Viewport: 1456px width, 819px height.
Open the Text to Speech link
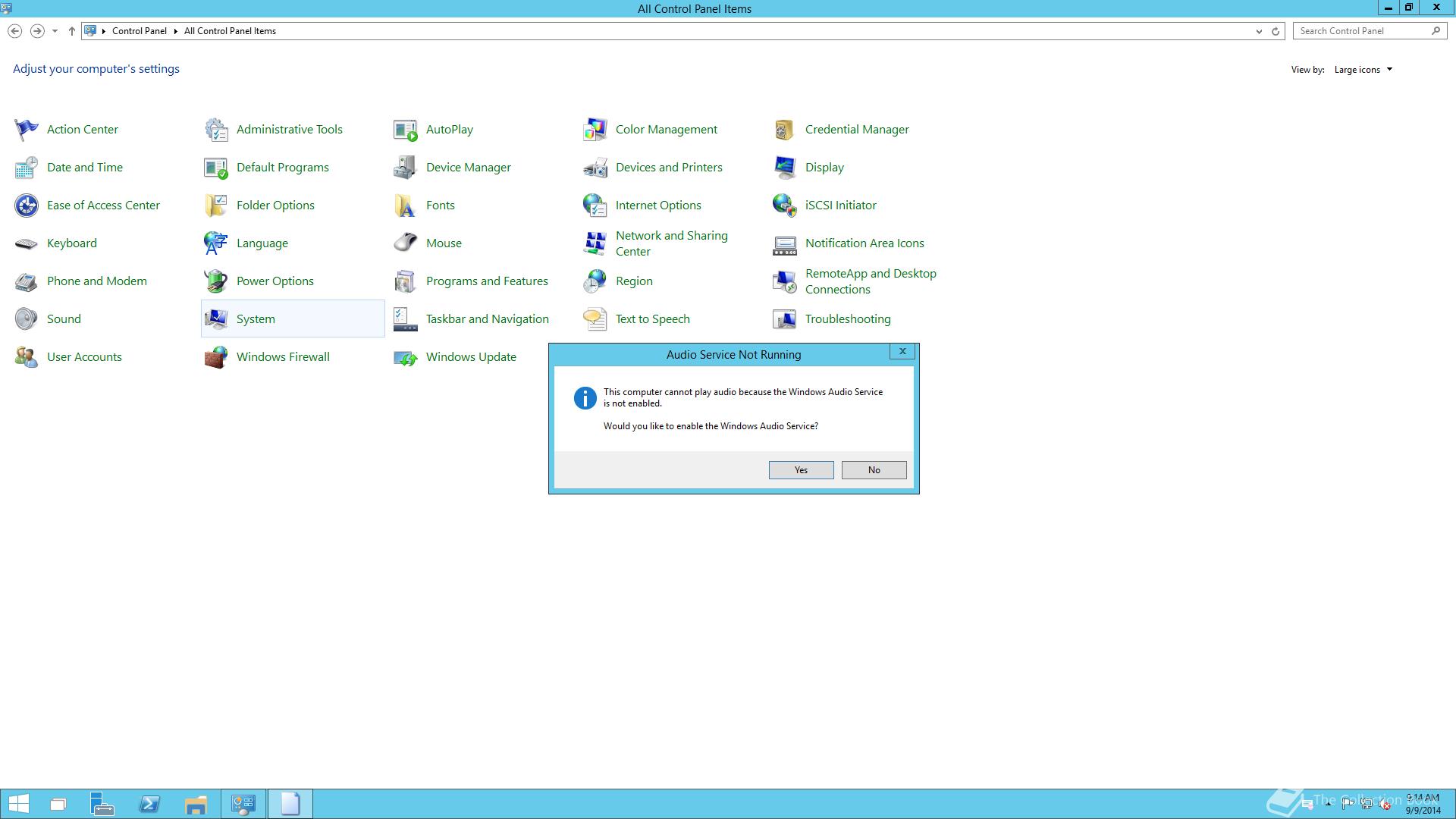[652, 319]
